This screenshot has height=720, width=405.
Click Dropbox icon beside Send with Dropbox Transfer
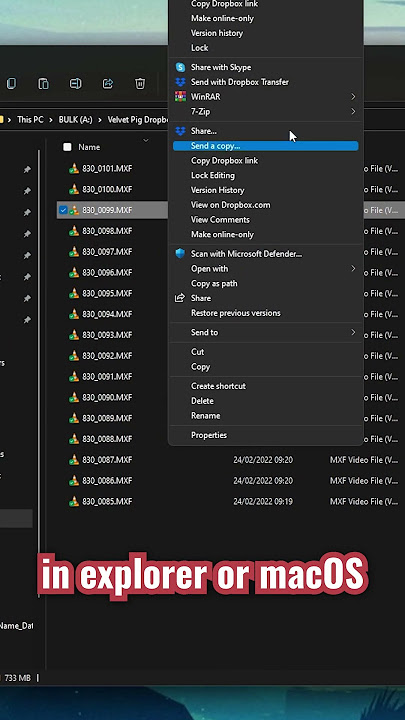(180, 82)
